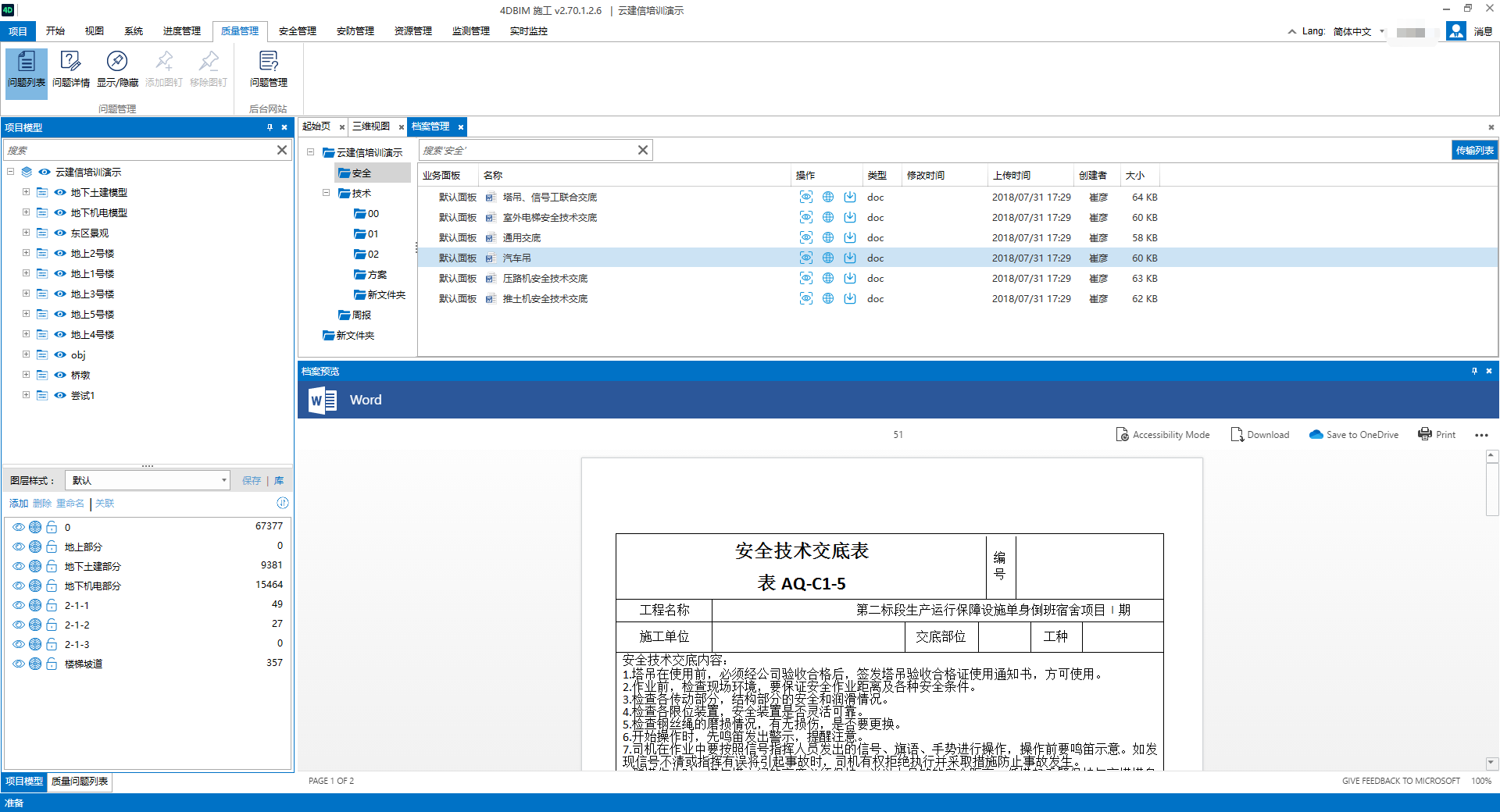Expand the 地上2号楼 tree node

coord(26,253)
